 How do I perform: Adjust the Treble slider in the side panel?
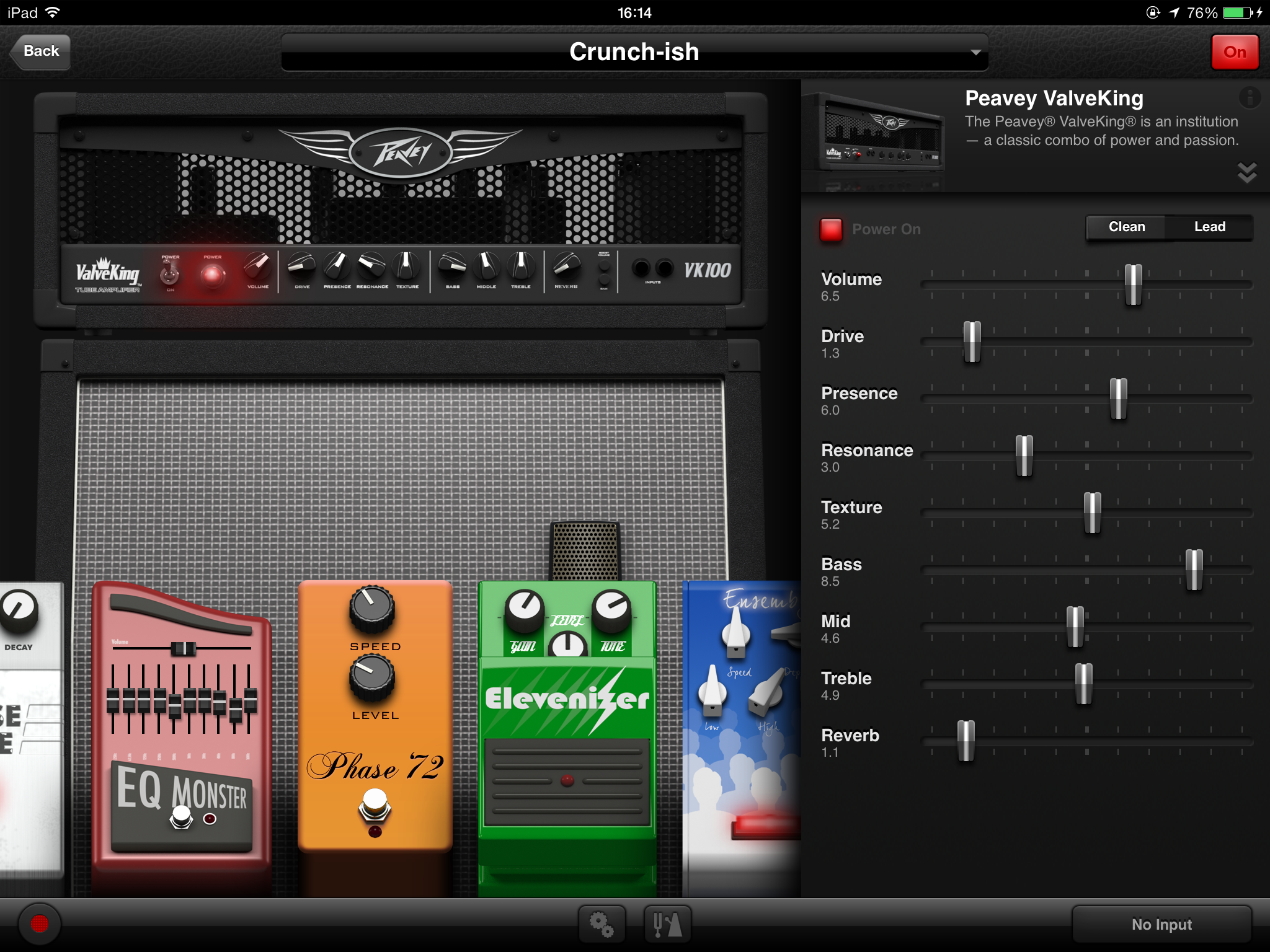tap(1083, 684)
